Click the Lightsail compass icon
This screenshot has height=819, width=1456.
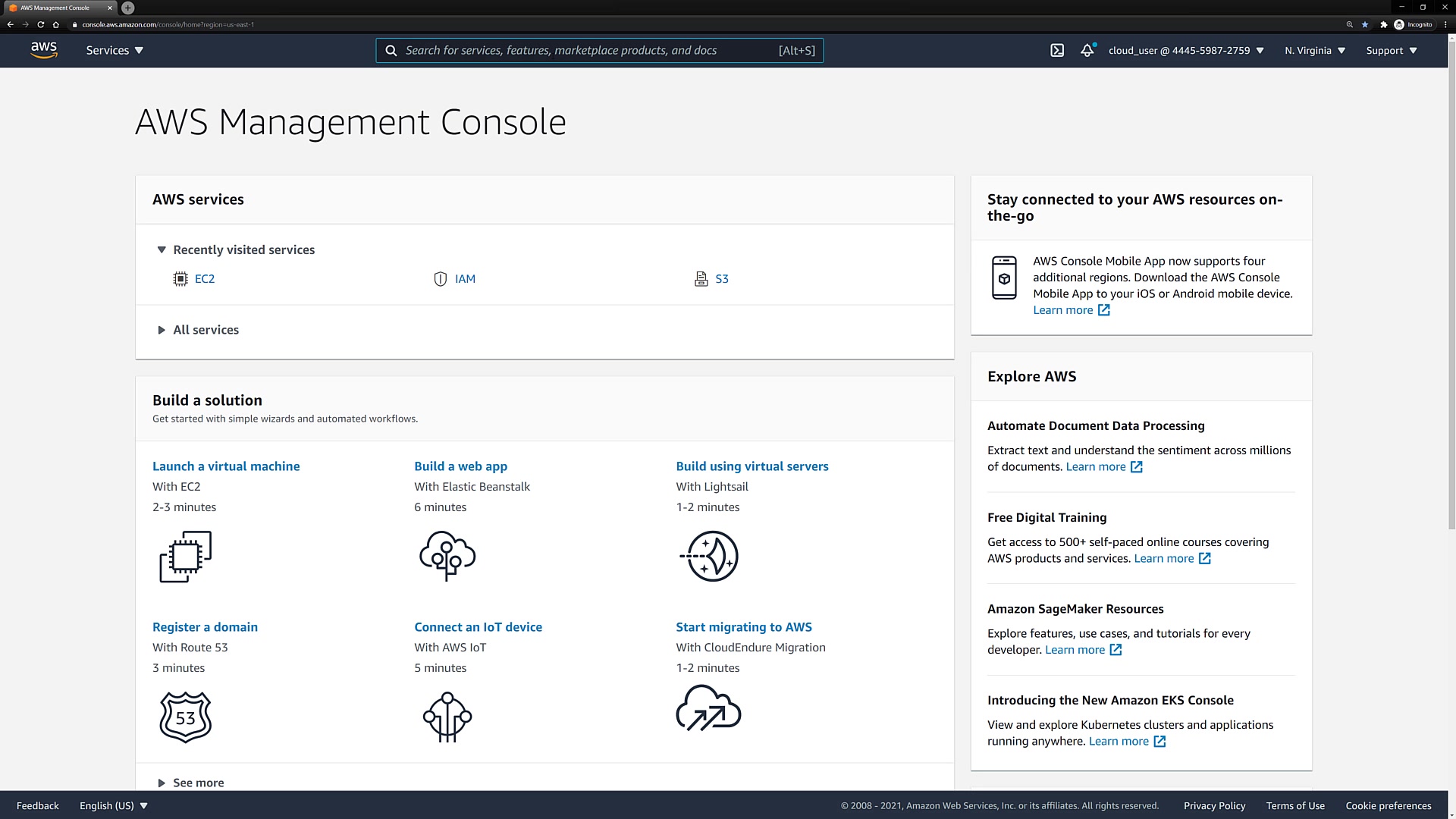[709, 557]
